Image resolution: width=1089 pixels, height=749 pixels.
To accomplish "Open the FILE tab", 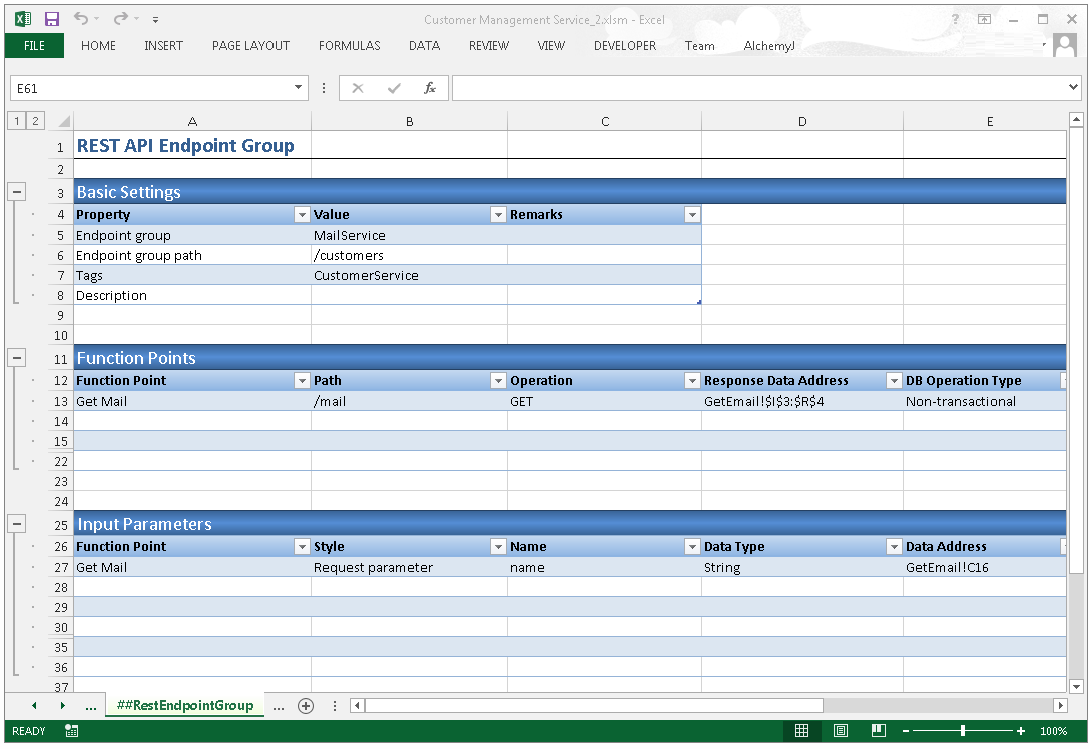I will click(x=34, y=46).
